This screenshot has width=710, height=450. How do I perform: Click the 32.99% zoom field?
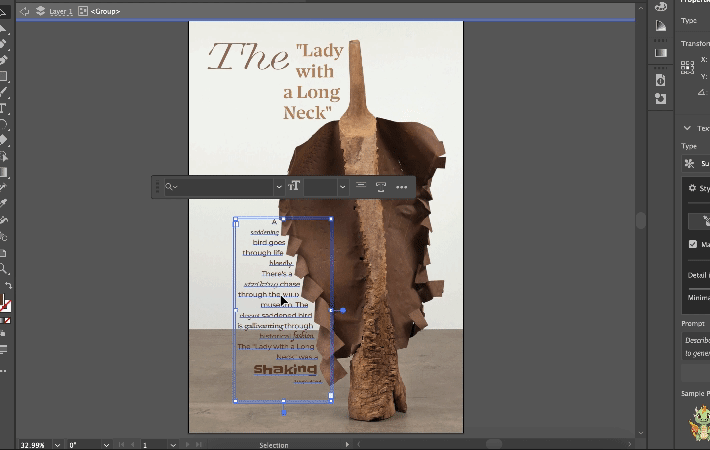tap(34, 445)
